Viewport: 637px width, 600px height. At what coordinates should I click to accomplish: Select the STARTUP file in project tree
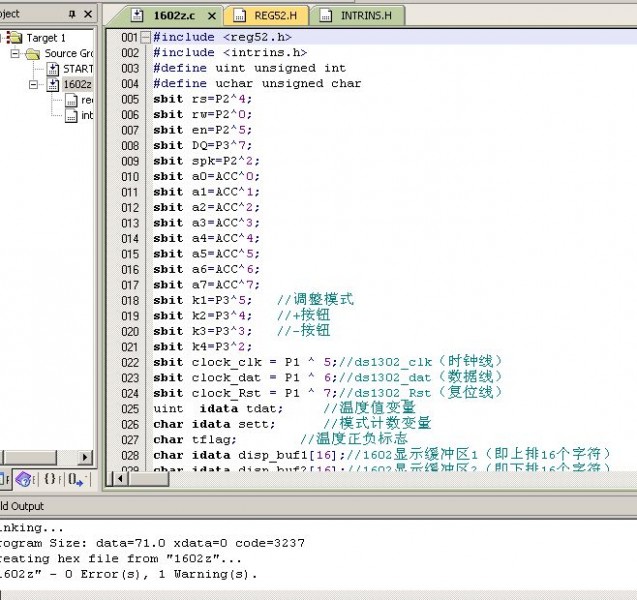[77, 69]
